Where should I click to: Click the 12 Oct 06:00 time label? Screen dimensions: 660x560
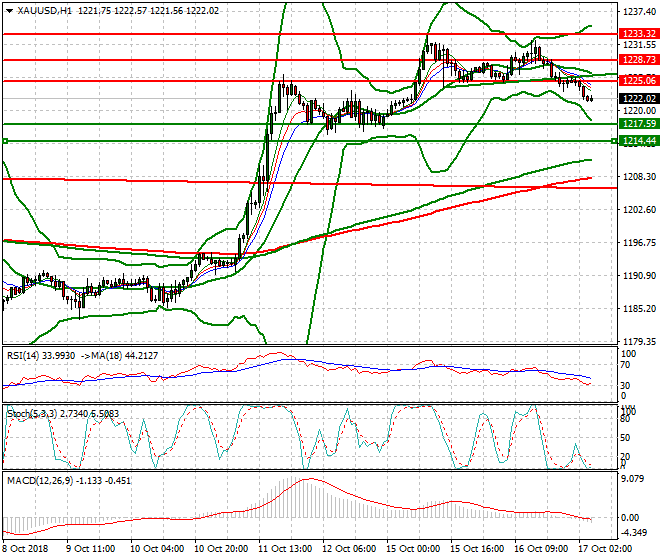(349, 549)
